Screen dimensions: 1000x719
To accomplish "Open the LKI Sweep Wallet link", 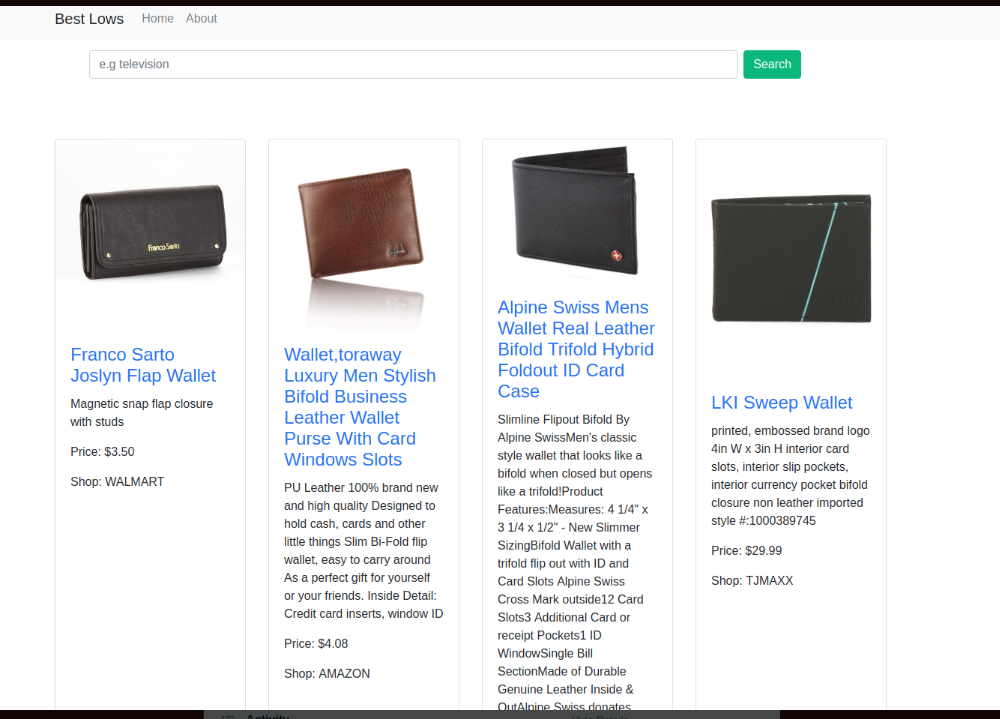I will click(x=781, y=403).
